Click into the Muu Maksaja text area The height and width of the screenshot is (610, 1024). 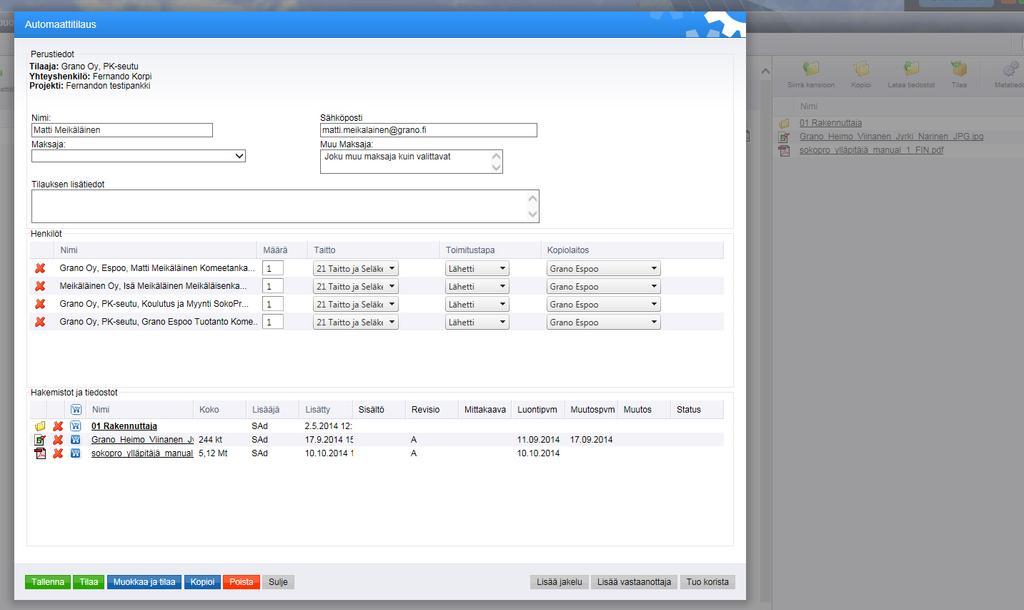click(411, 161)
